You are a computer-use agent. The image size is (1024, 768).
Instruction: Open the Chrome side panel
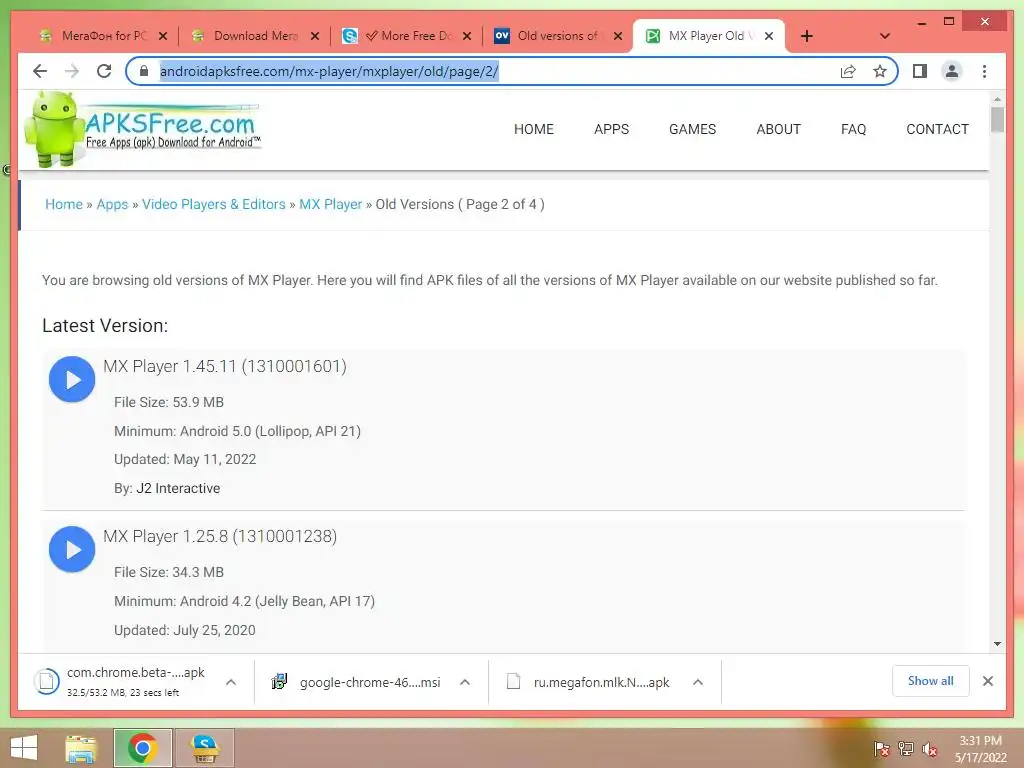pos(920,71)
